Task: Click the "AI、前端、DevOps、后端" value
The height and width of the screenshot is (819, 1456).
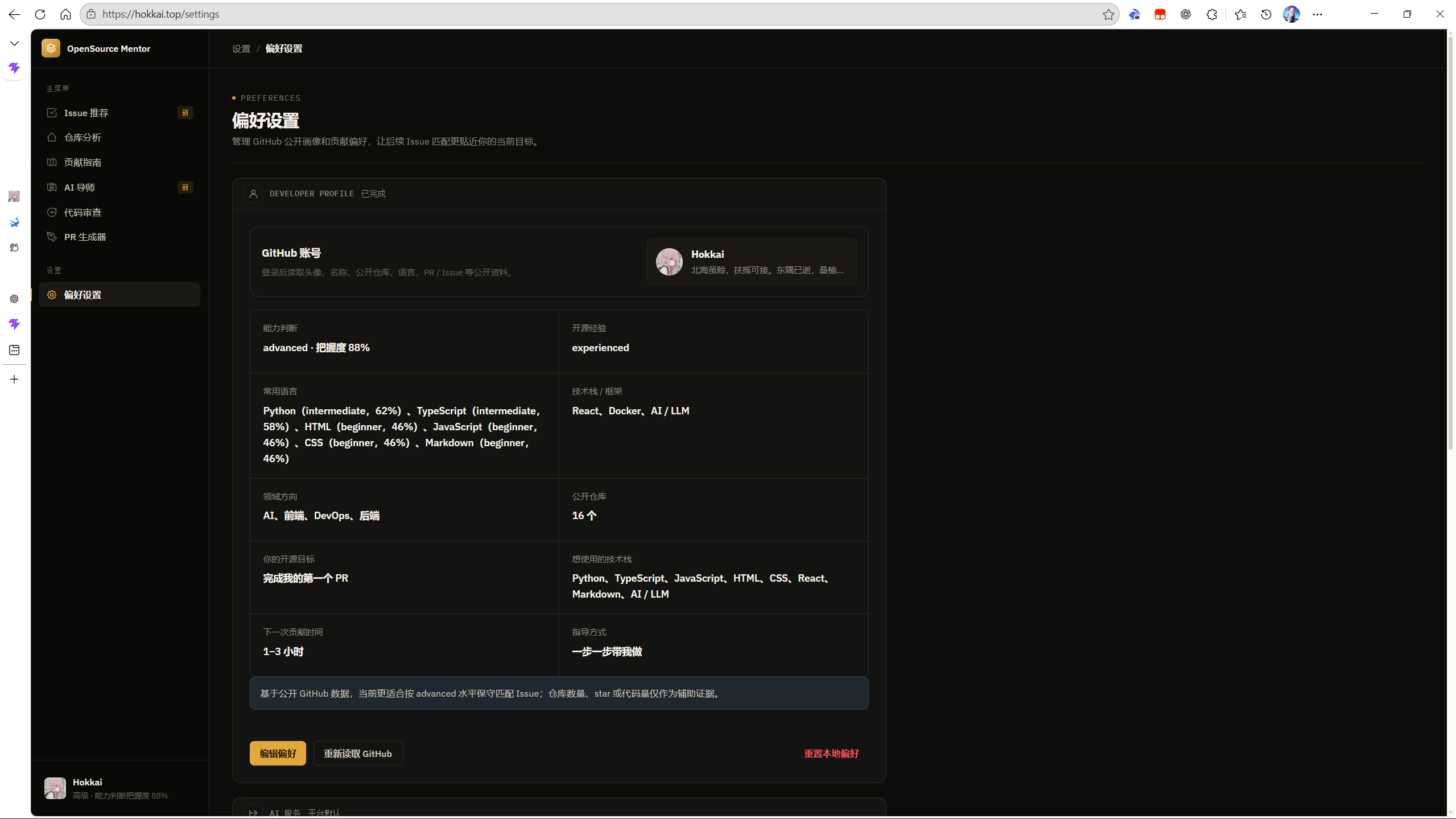Action: (321, 516)
